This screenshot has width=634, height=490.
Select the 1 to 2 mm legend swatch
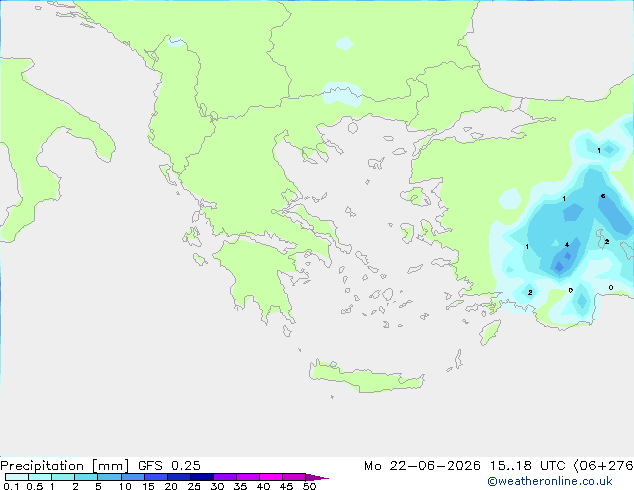[x=63, y=477]
